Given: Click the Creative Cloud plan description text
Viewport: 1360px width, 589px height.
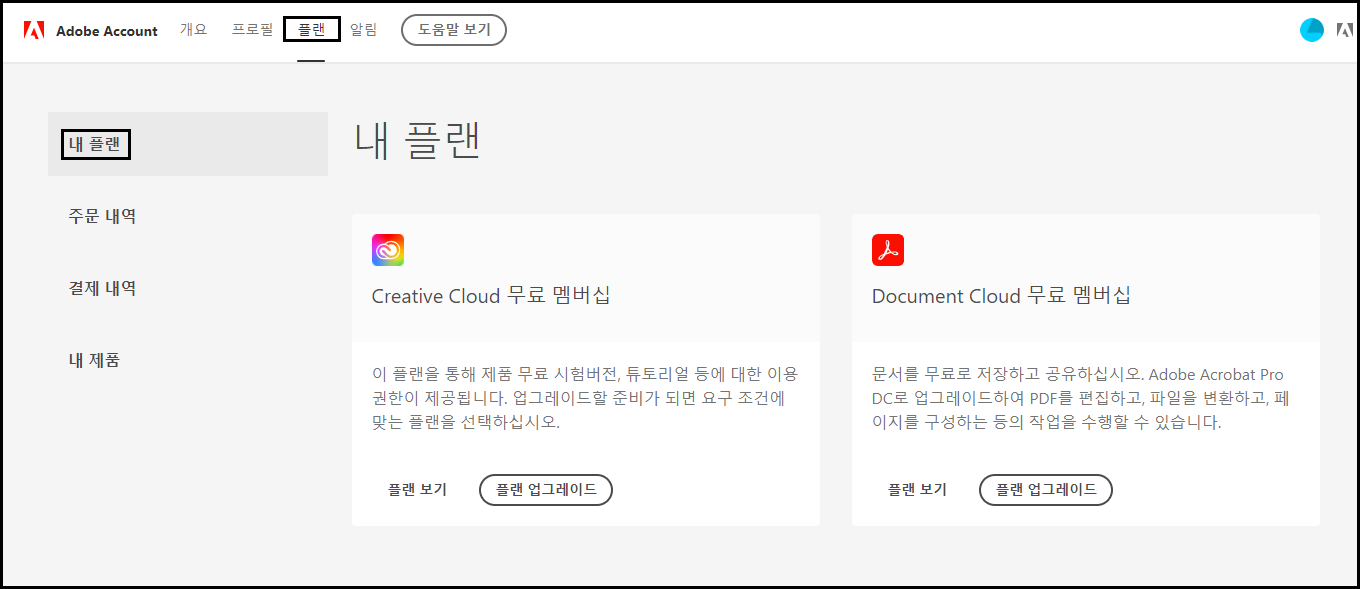Looking at the screenshot, I should [x=585, y=398].
